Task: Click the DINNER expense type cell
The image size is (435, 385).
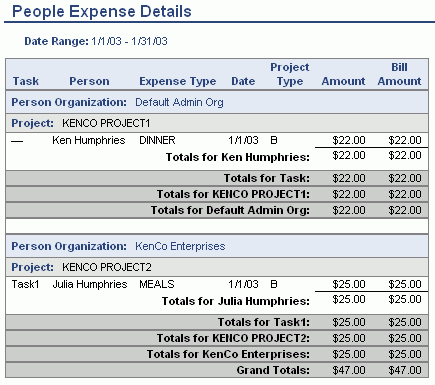Action: pyautogui.click(x=157, y=140)
